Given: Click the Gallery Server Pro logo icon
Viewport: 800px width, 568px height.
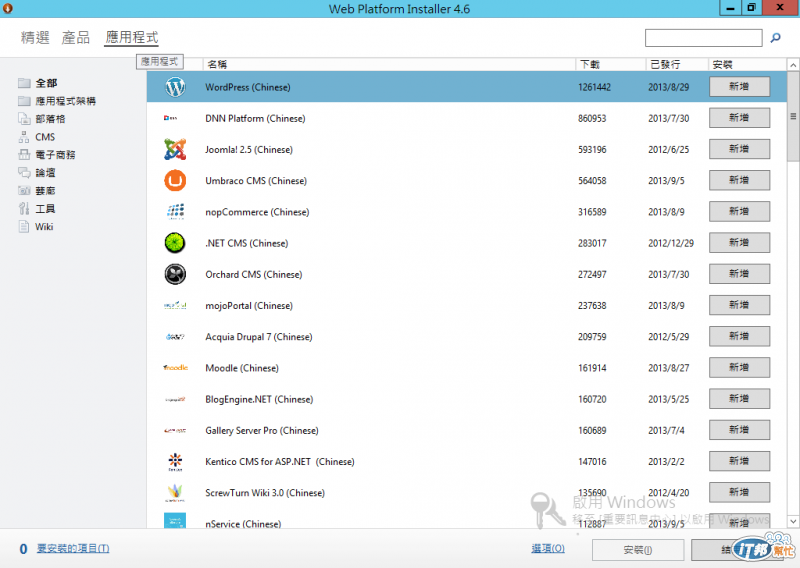Looking at the screenshot, I should 175,430.
